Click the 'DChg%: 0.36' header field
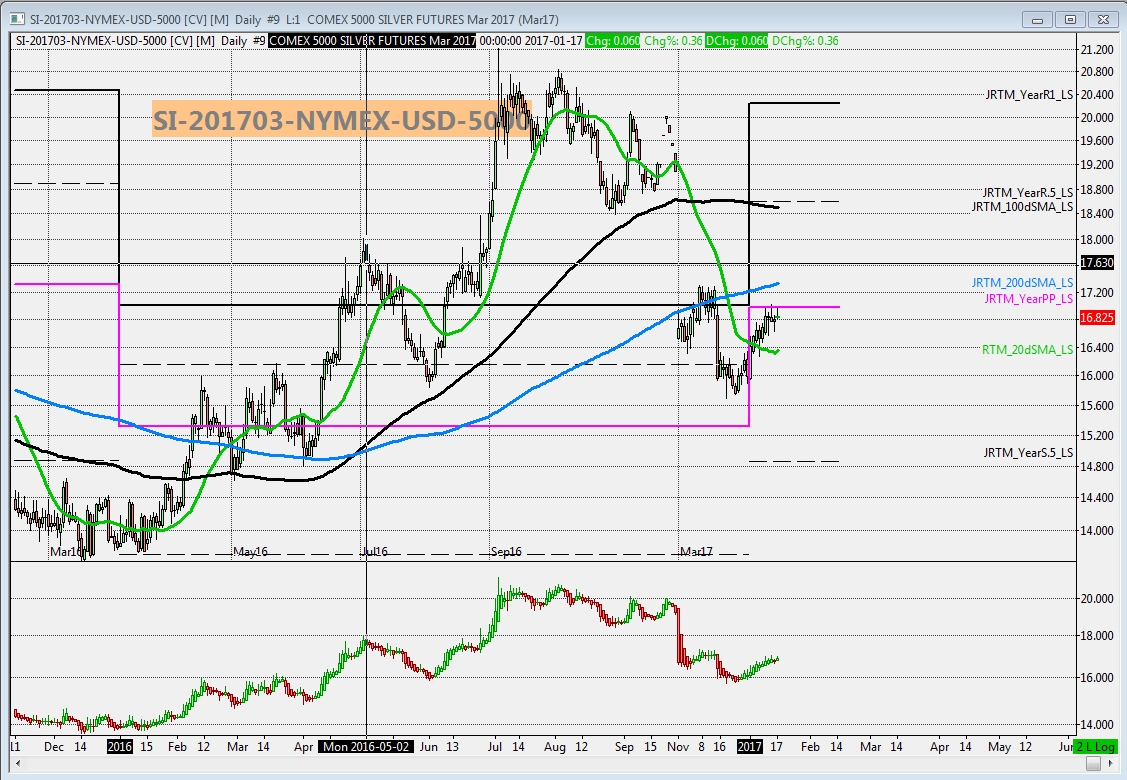Viewport: 1127px width, 780px height. tap(805, 40)
